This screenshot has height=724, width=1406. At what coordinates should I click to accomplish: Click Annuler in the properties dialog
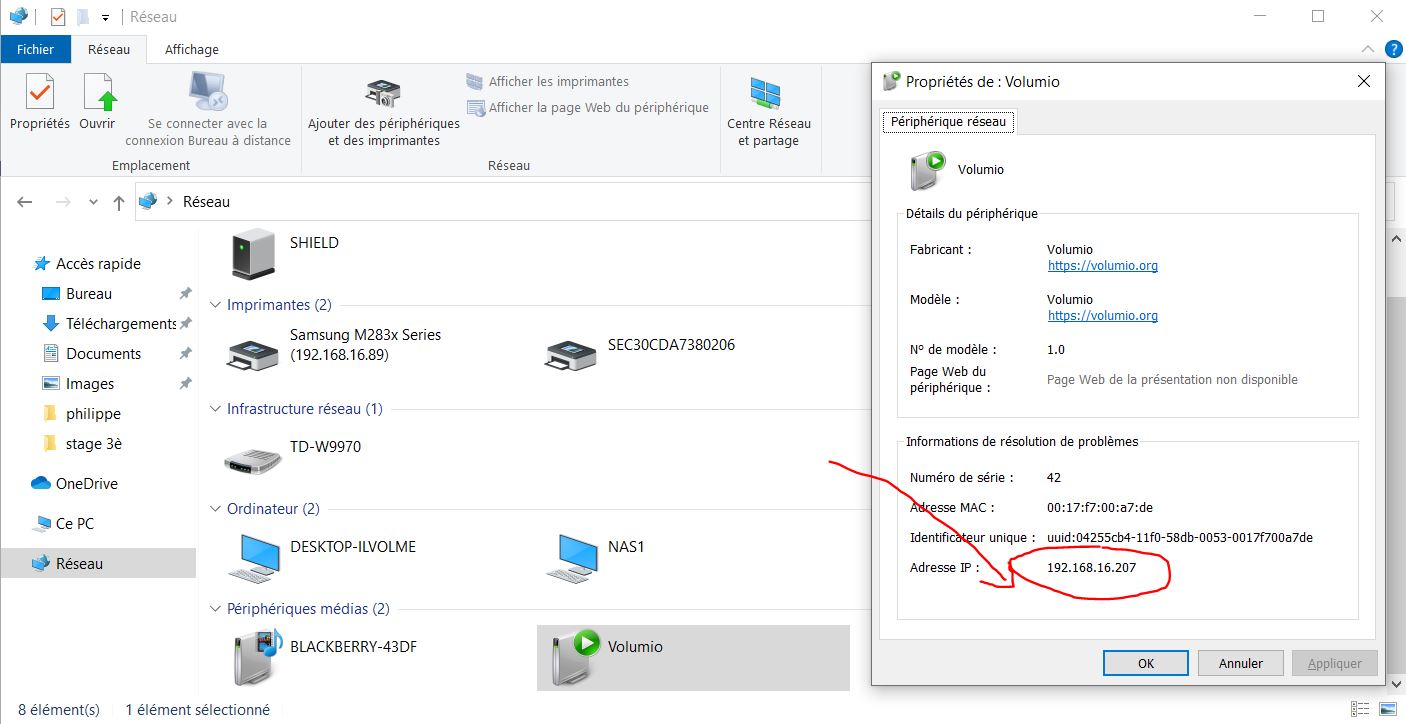(x=1241, y=663)
